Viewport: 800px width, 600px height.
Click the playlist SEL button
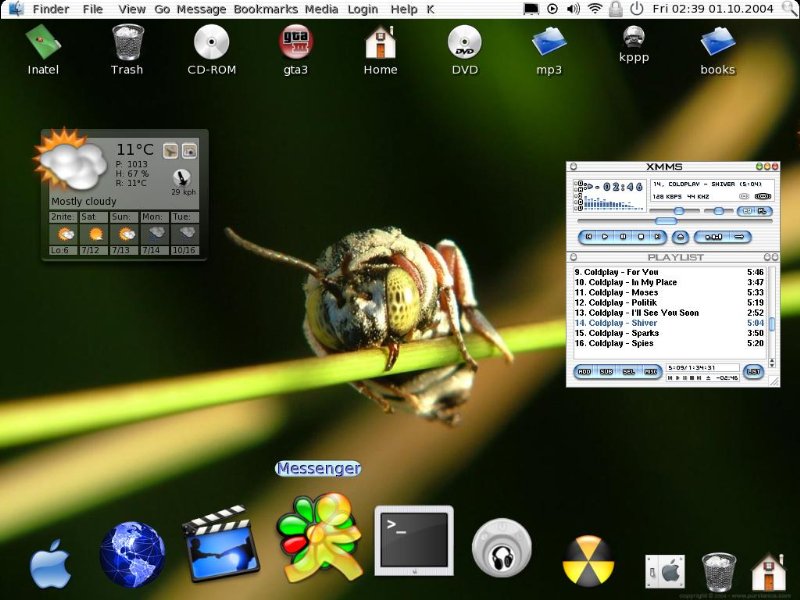(629, 372)
